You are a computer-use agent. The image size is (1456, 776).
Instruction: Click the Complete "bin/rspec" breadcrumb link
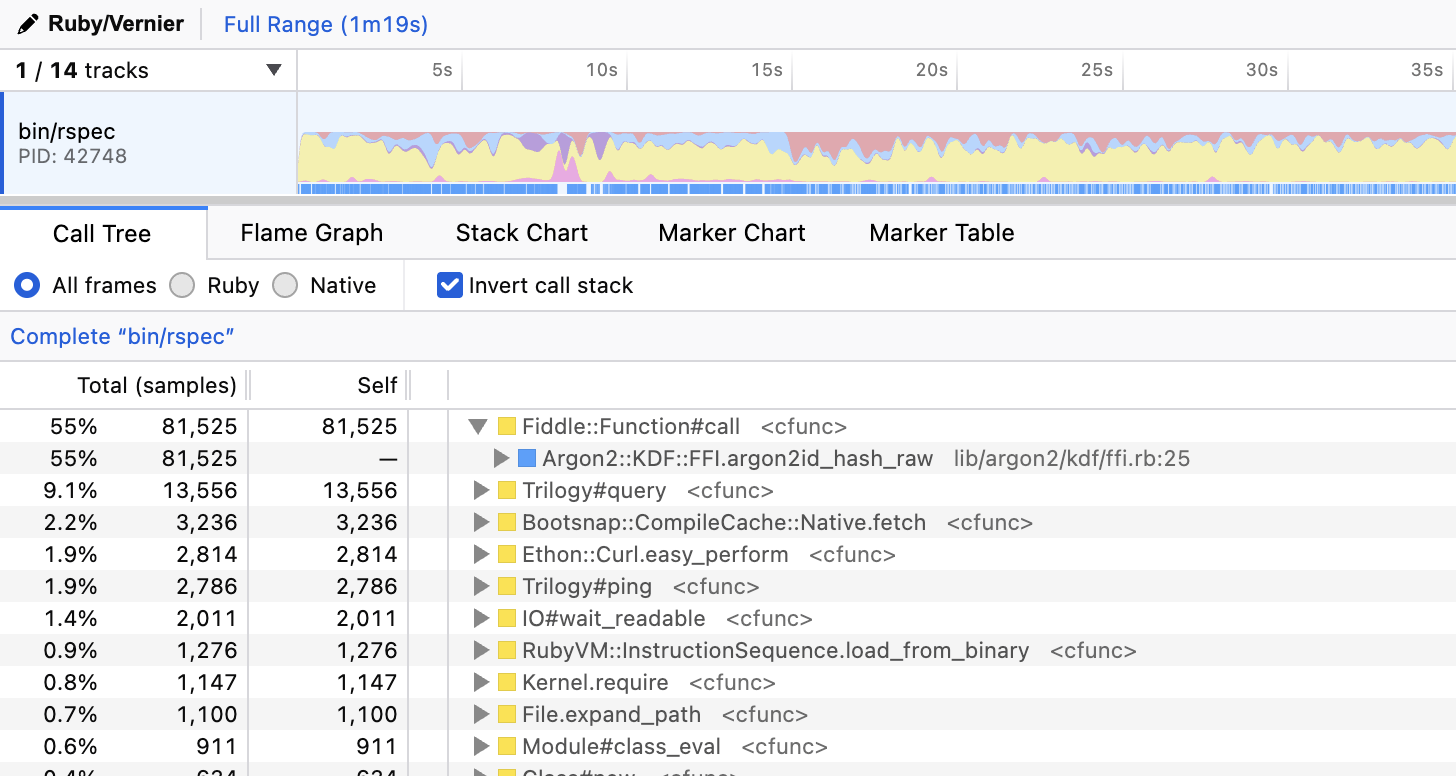pos(122,337)
